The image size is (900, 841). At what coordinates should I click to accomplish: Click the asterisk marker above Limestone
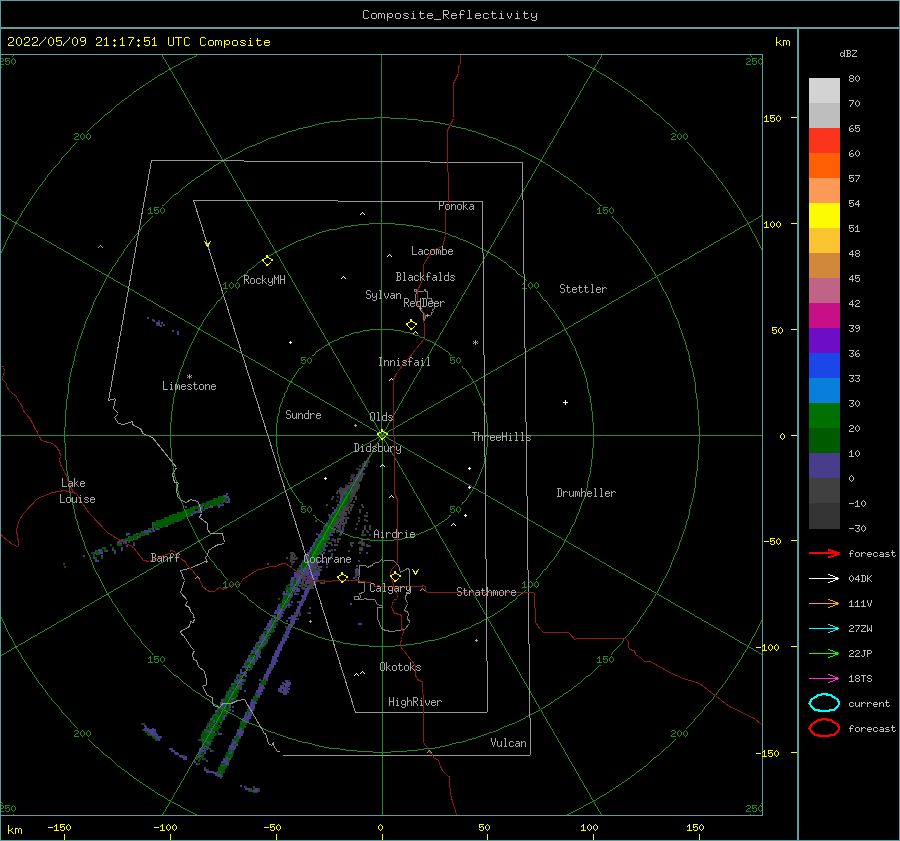[189, 377]
